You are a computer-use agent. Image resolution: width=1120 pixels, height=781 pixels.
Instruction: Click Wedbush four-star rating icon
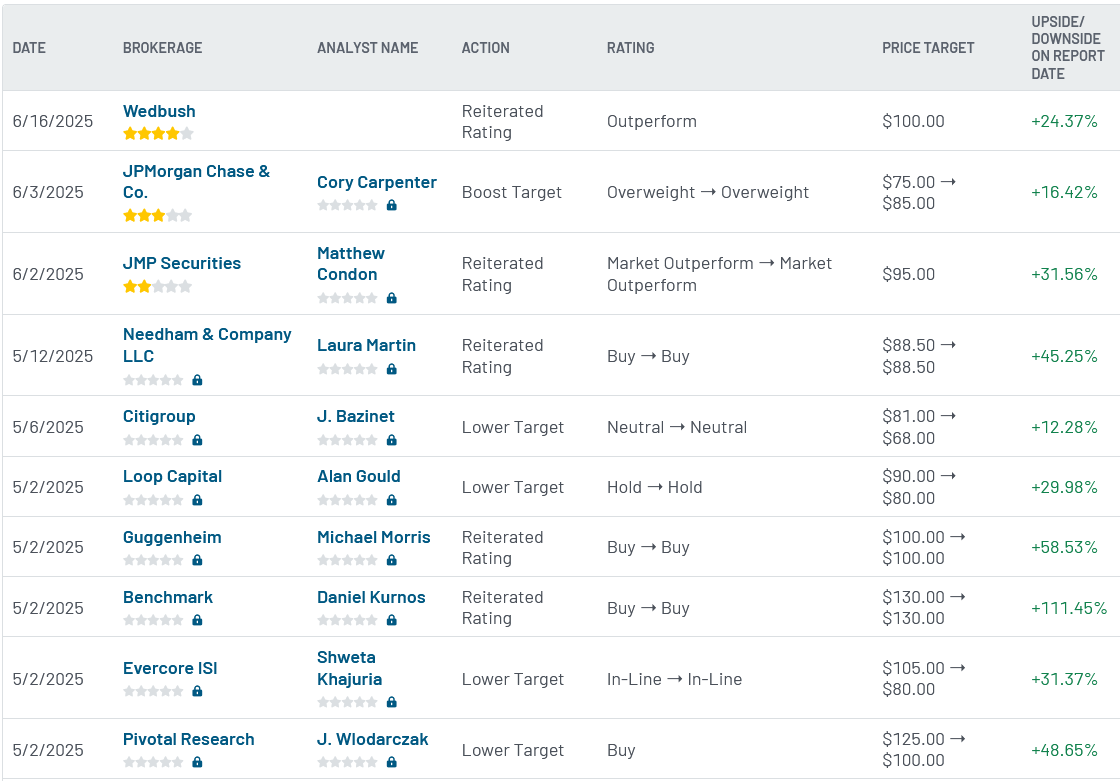[x=158, y=133]
